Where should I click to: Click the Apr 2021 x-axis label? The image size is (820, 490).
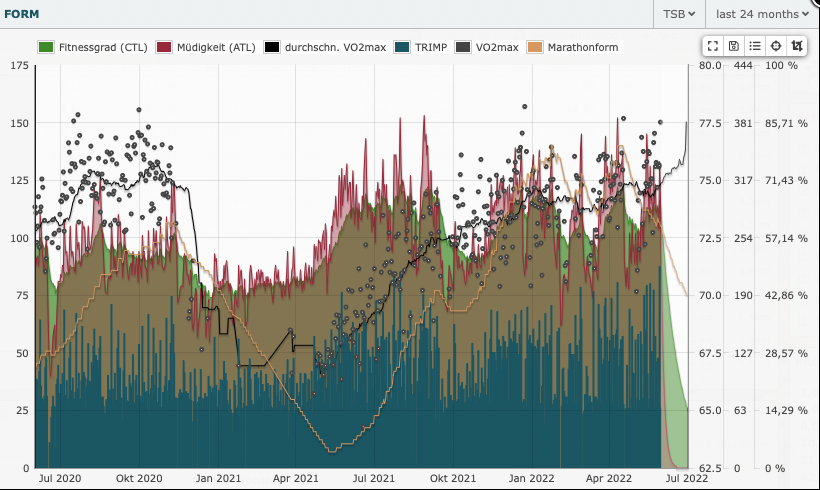(296, 479)
